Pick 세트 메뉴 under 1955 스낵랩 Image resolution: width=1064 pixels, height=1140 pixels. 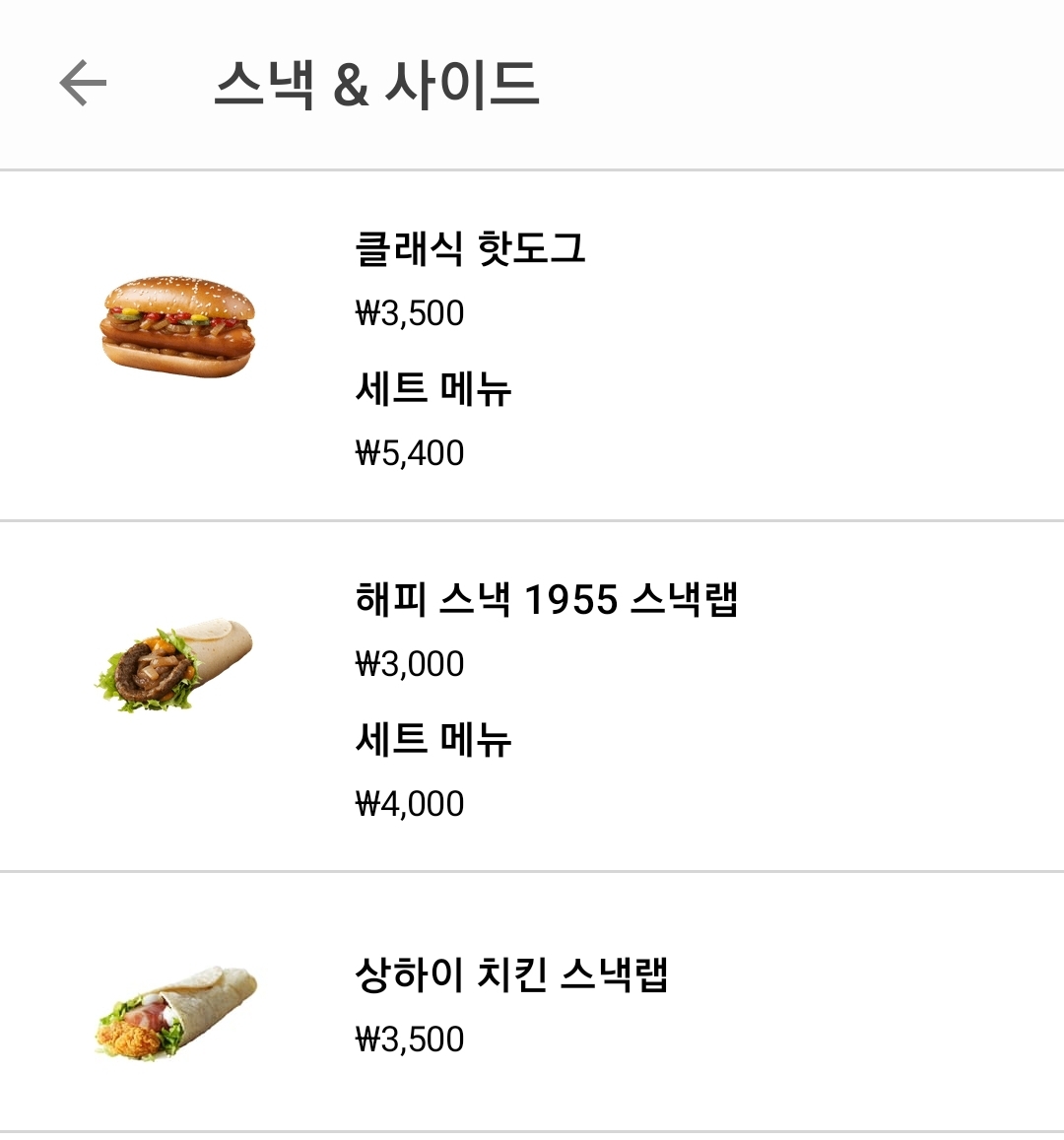(x=433, y=739)
